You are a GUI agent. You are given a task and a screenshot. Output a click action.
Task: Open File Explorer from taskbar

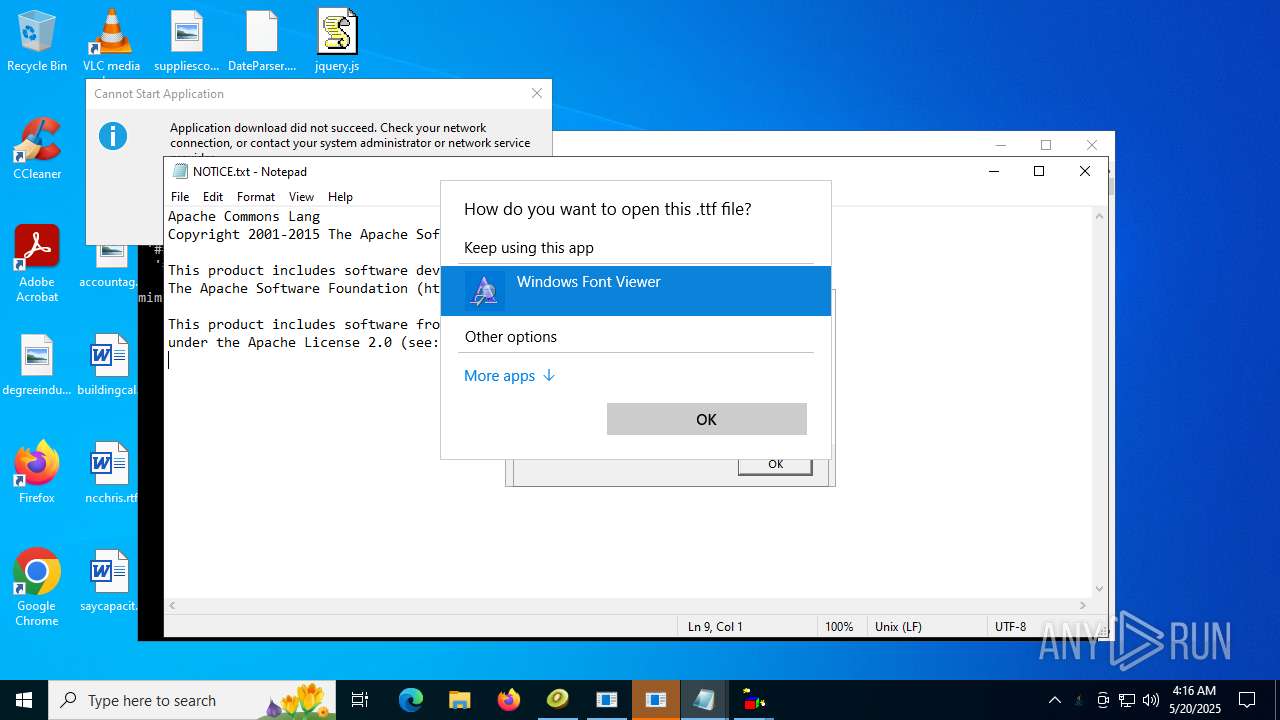point(459,700)
